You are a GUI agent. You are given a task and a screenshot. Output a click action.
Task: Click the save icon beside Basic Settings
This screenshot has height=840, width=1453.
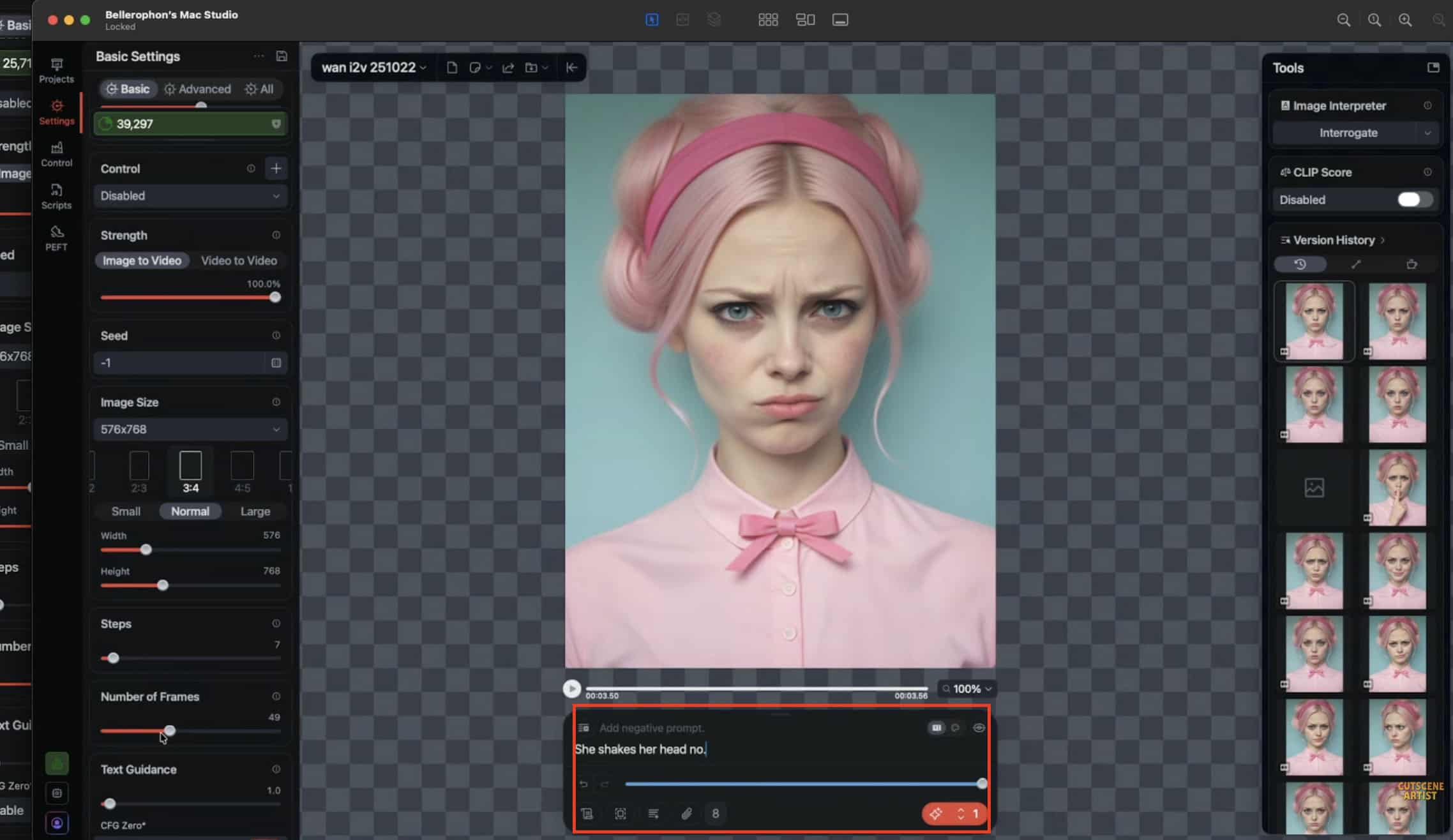pyautogui.click(x=282, y=56)
